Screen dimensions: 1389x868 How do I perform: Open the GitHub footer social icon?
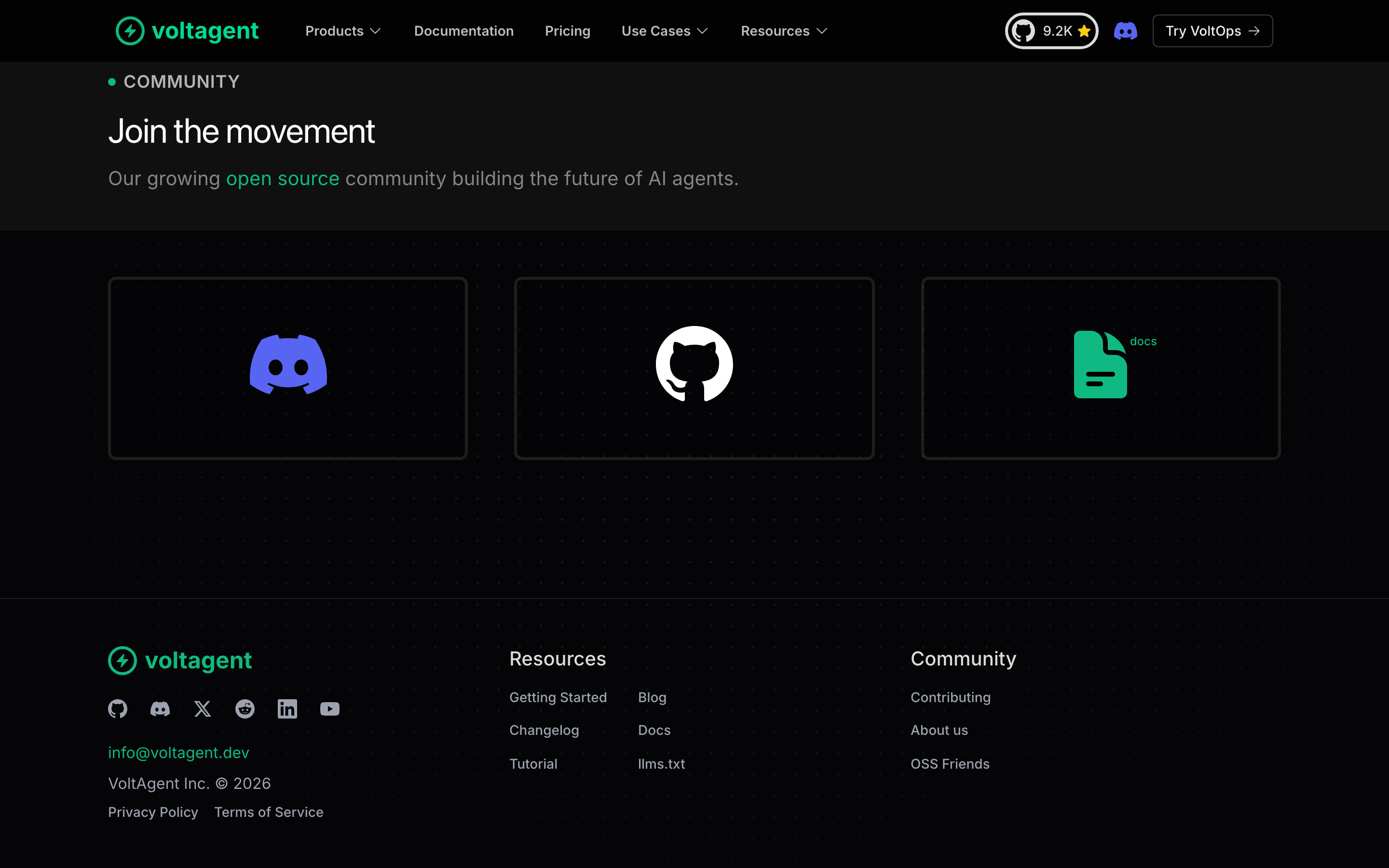pos(118,709)
